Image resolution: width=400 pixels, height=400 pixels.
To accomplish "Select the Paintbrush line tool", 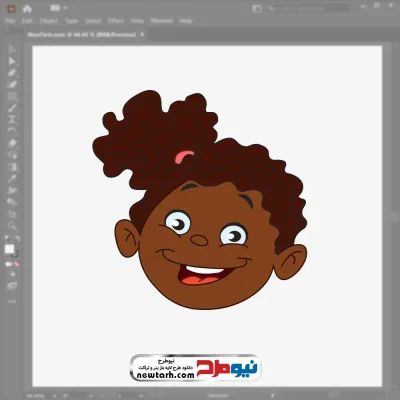I will point(12,108).
